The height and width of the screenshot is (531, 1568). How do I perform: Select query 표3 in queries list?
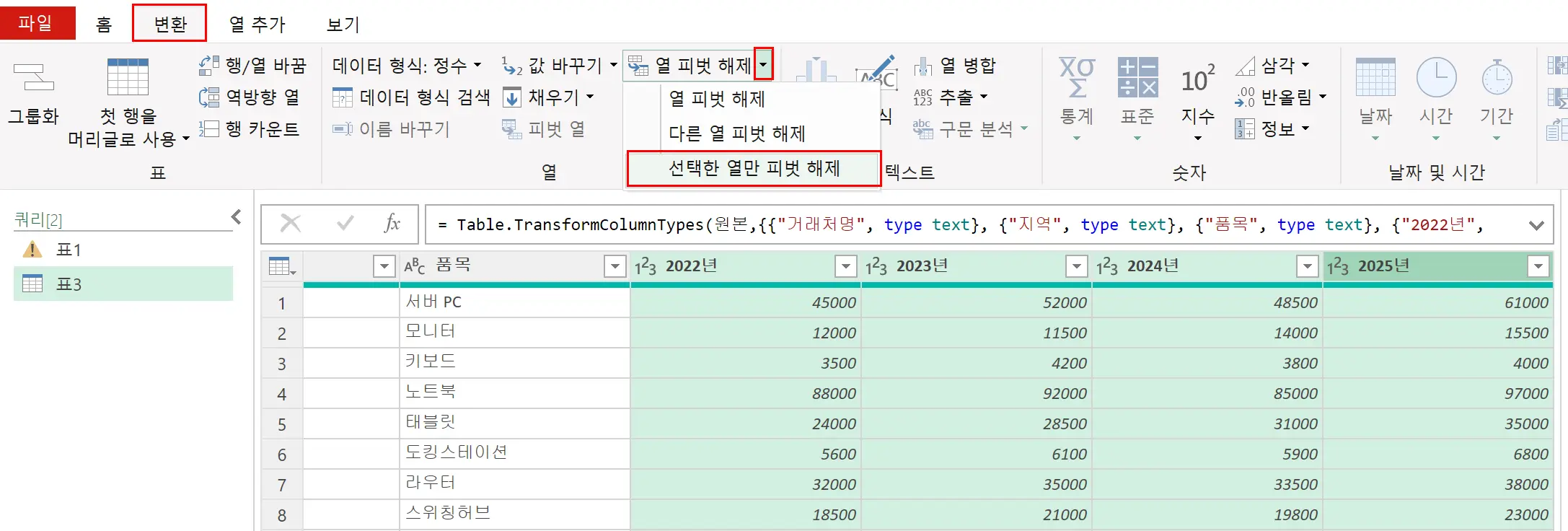click(123, 284)
